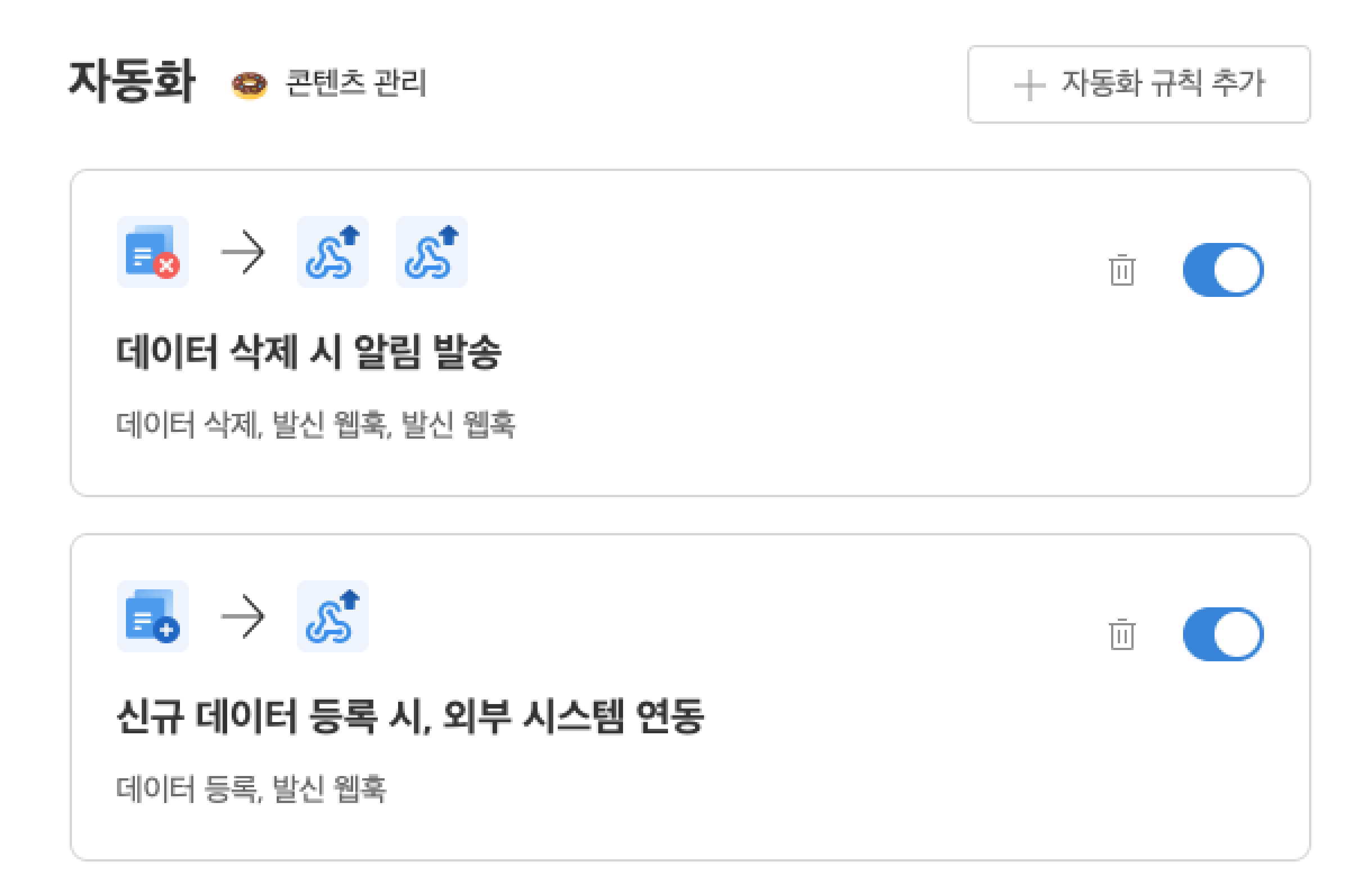Click the '콘텐츠 관리' workspace label
This screenshot has width=1372, height=884.
[x=356, y=84]
